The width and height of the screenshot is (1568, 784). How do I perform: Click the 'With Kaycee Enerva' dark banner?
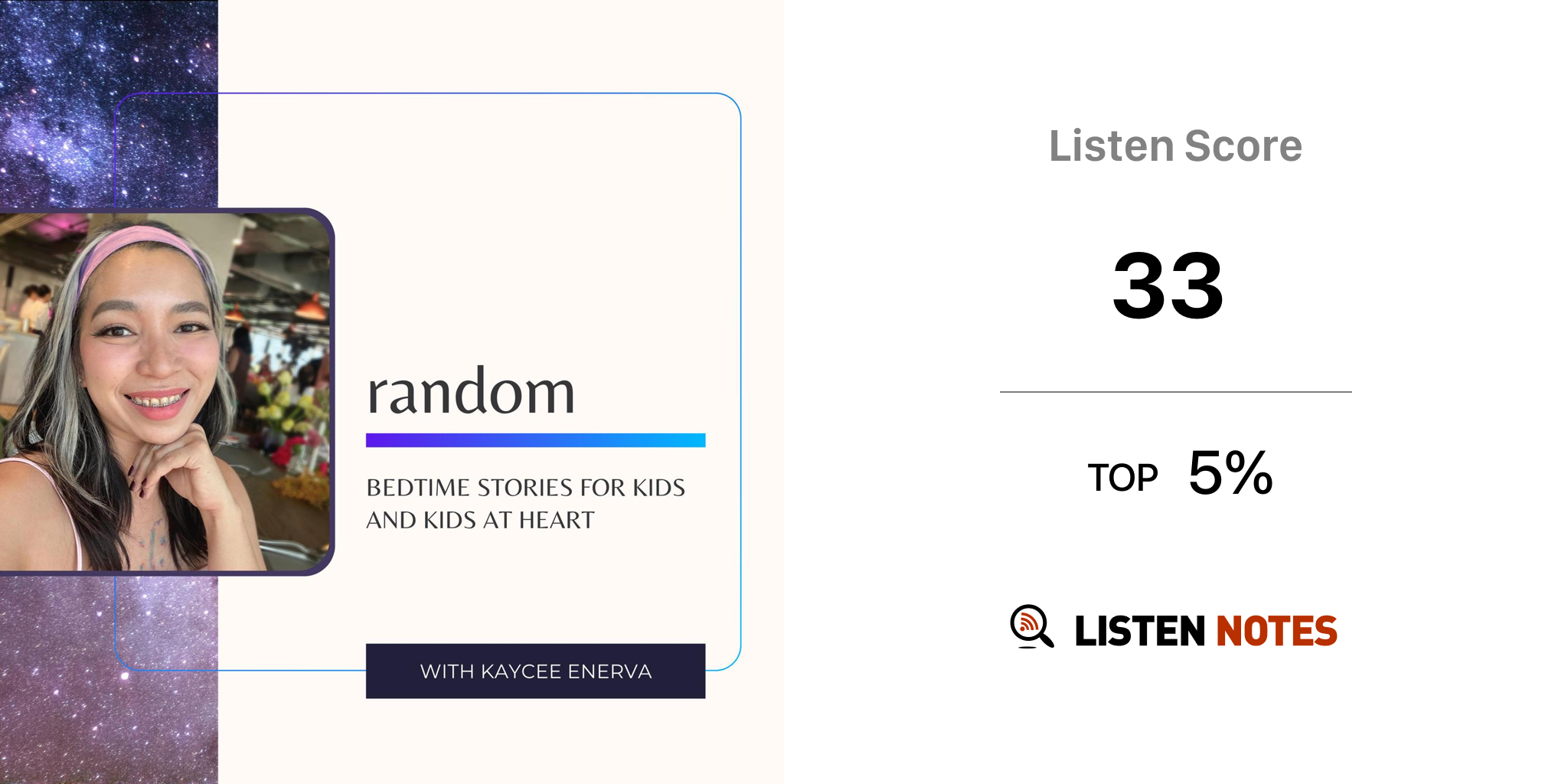coord(535,671)
